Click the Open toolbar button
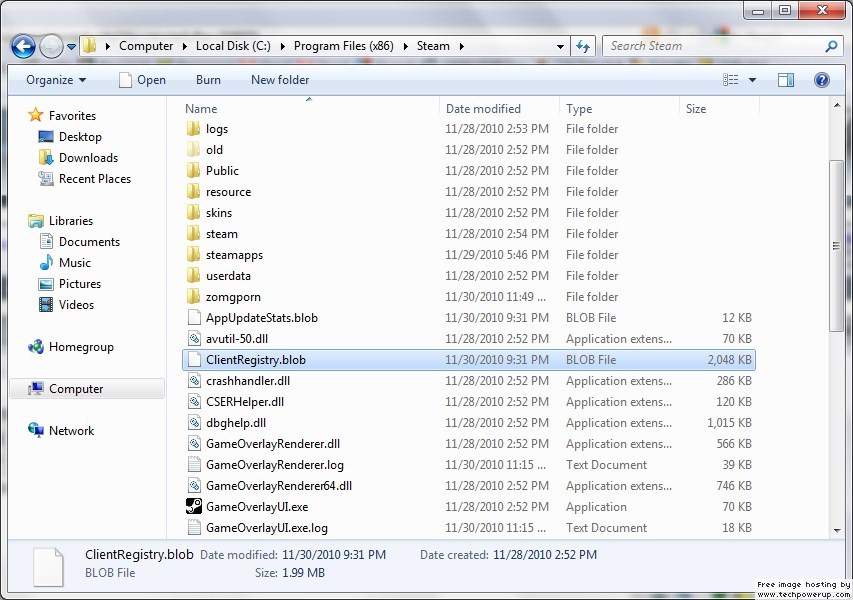 tap(142, 80)
